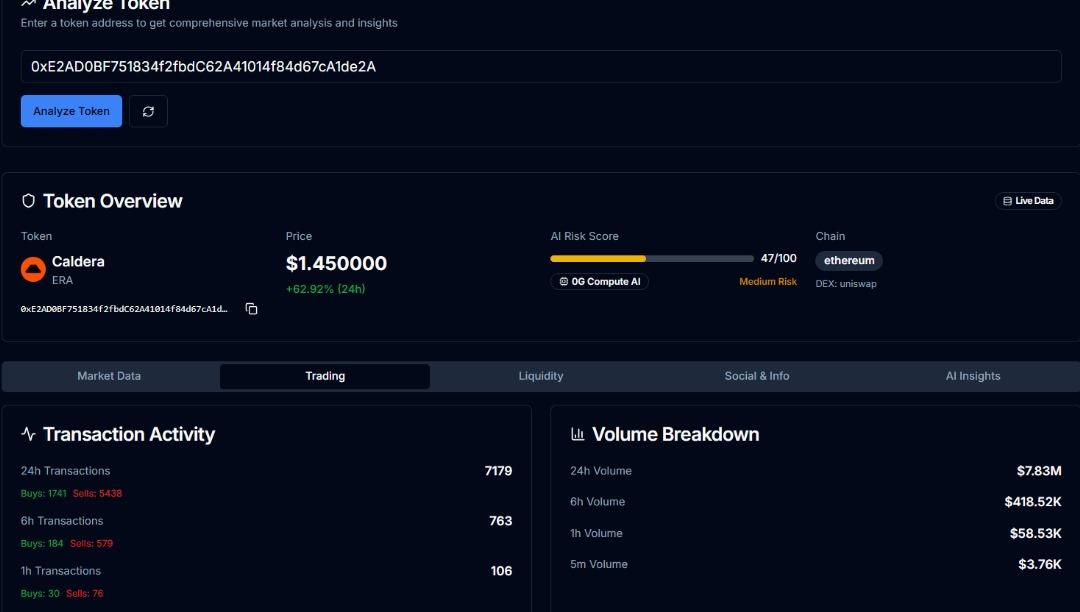Click the token address input field
Screen dimensions: 1080x612
[x=541, y=67]
